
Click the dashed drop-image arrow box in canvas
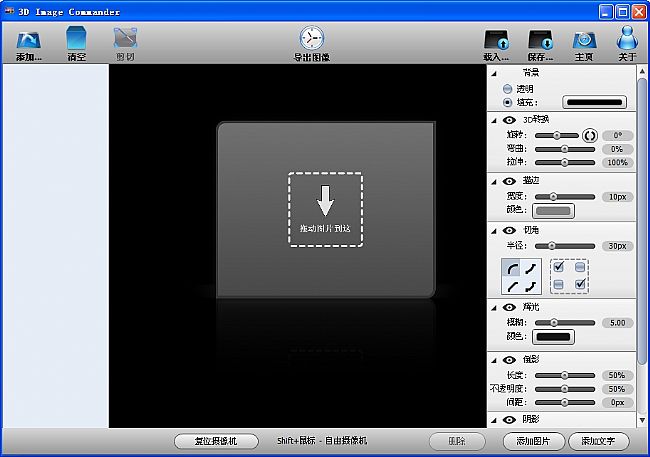[x=325, y=209]
